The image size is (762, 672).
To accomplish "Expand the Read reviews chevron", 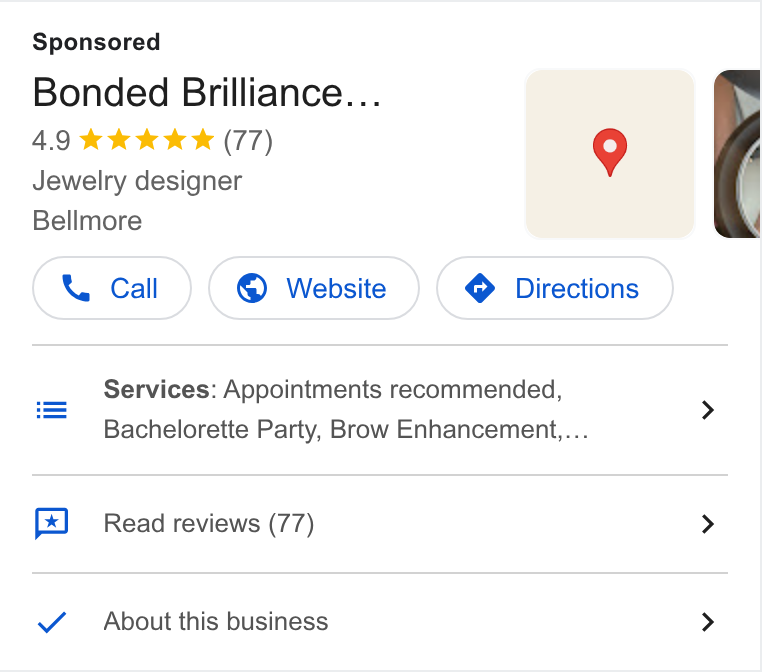I will point(708,524).
